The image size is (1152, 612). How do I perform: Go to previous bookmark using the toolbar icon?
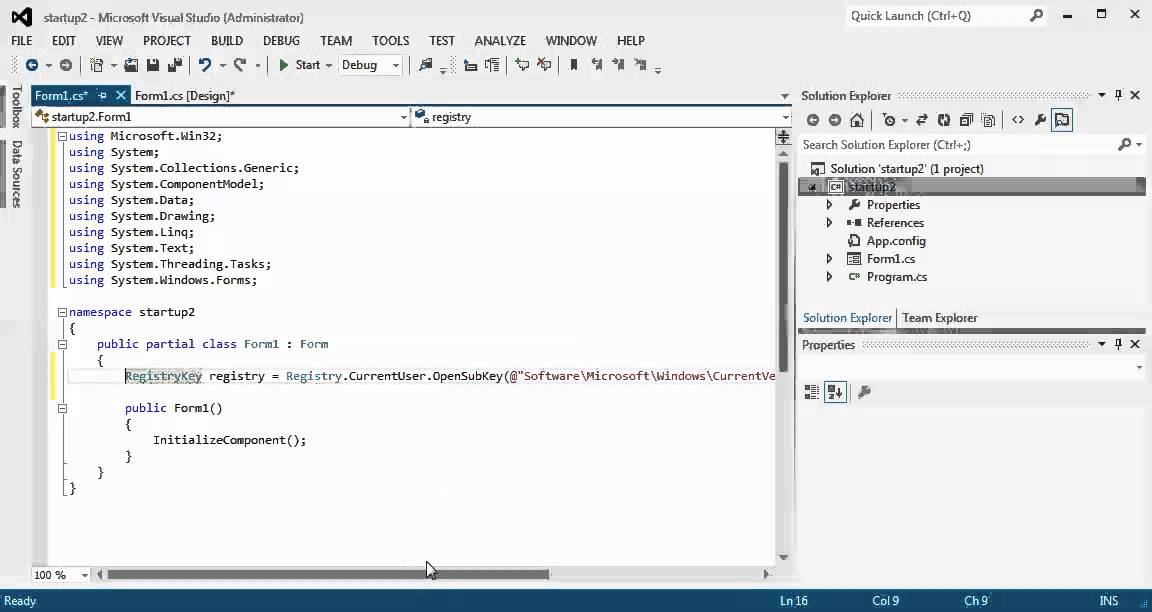[597, 65]
